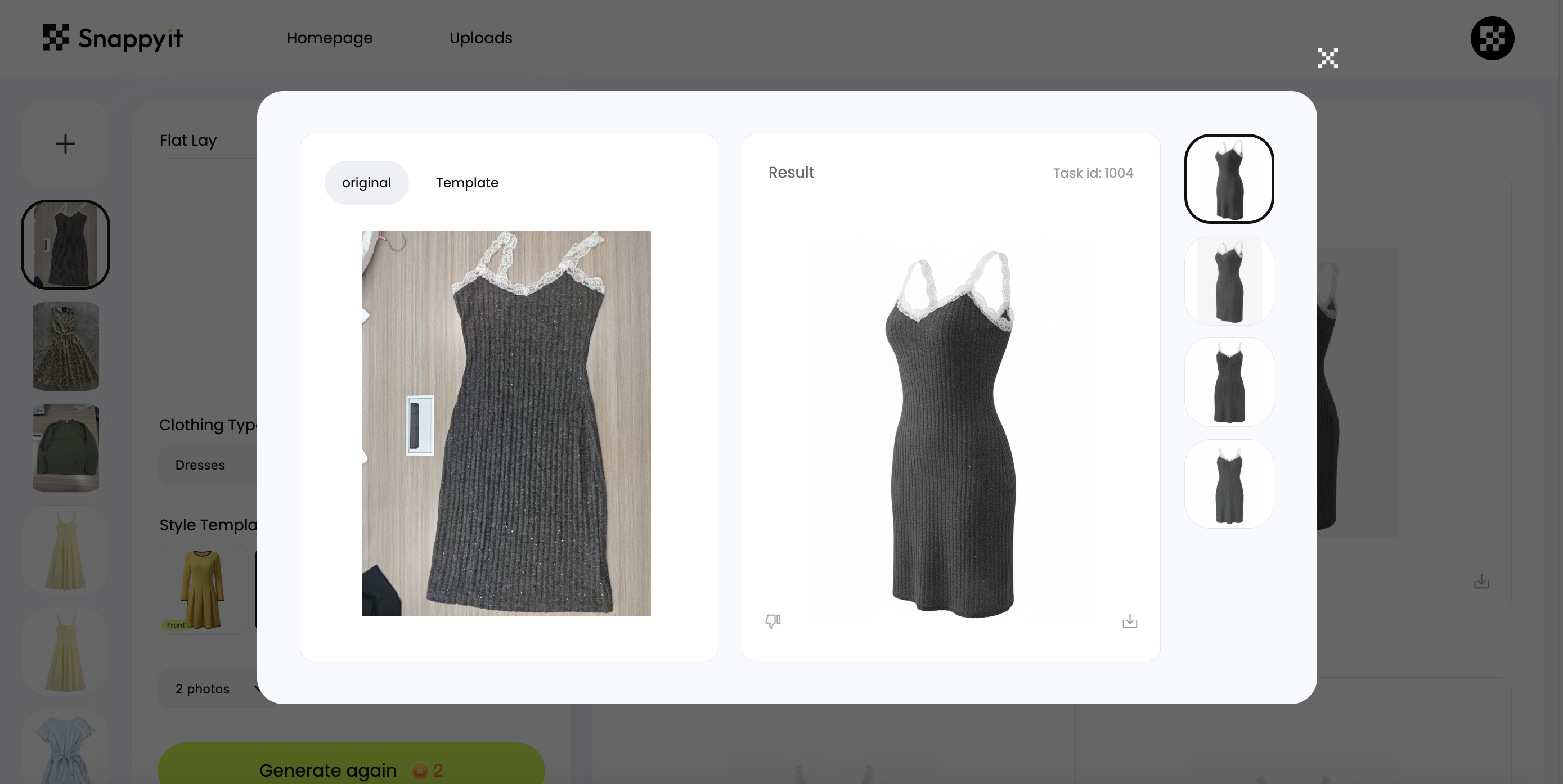1563x784 pixels.
Task: Select the third result thumbnail
Action: coord(1229,382)
